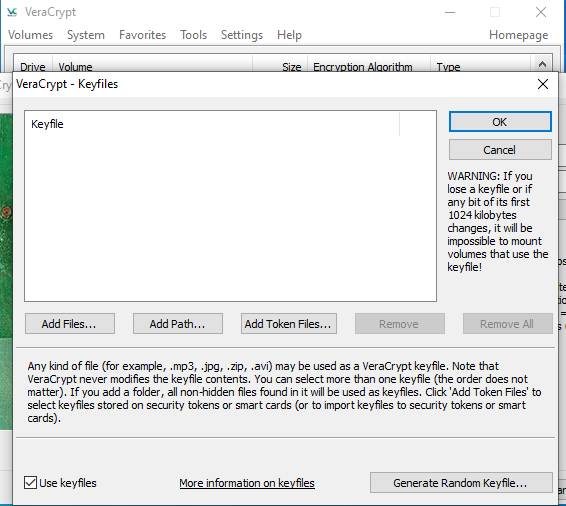Click Add Files... button

(x=70, y=324)
